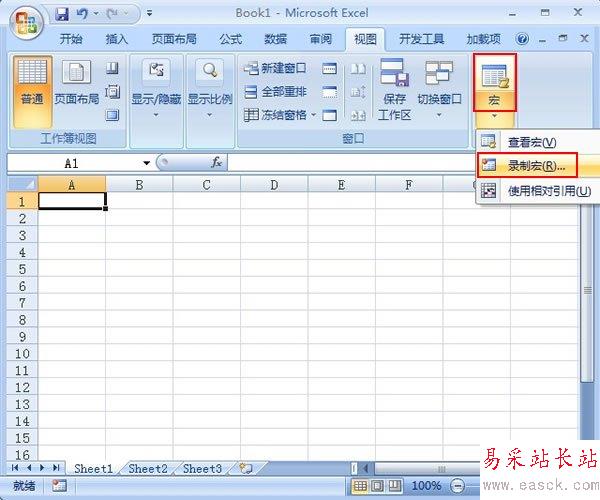Redo the last undone action
The width and height of the screenshot is (600, 500).
pos(112,14)
